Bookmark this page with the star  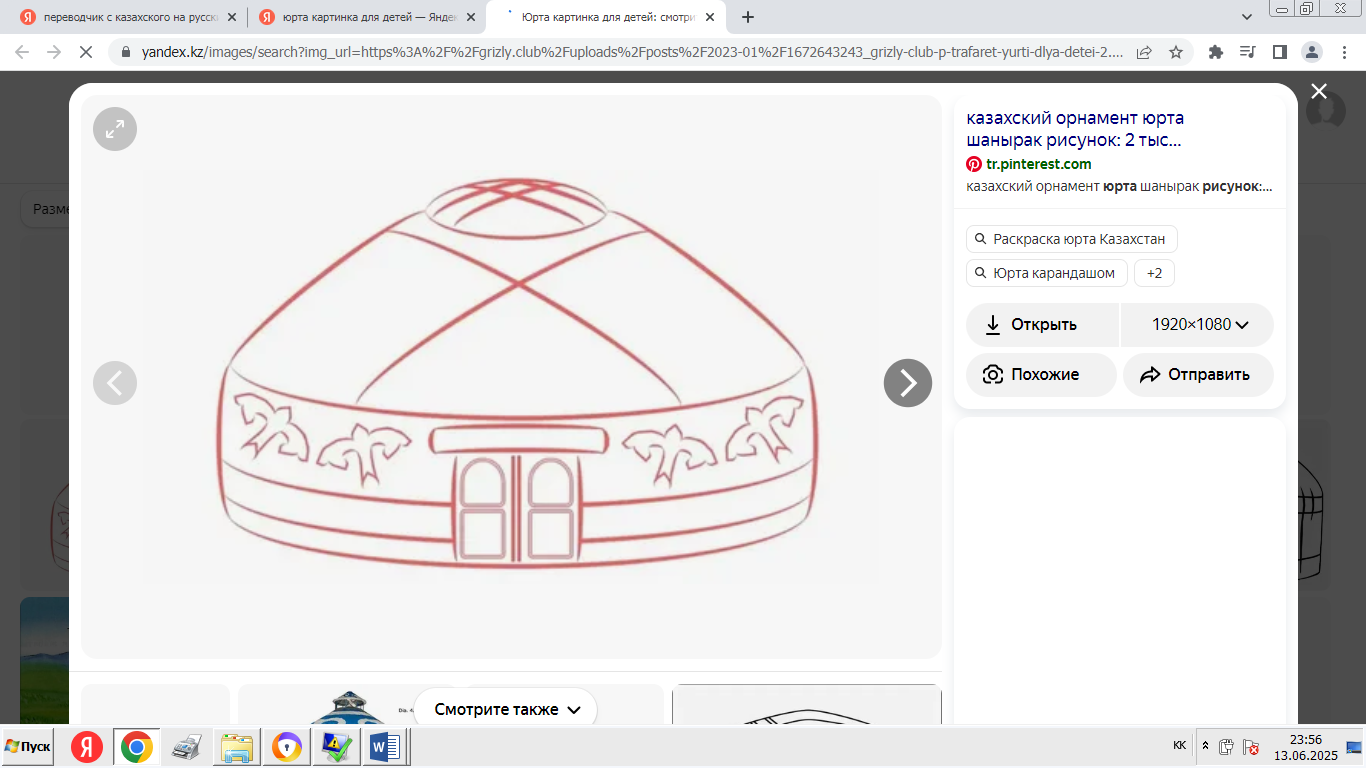pyautogui.click(x=1176, y=52)
